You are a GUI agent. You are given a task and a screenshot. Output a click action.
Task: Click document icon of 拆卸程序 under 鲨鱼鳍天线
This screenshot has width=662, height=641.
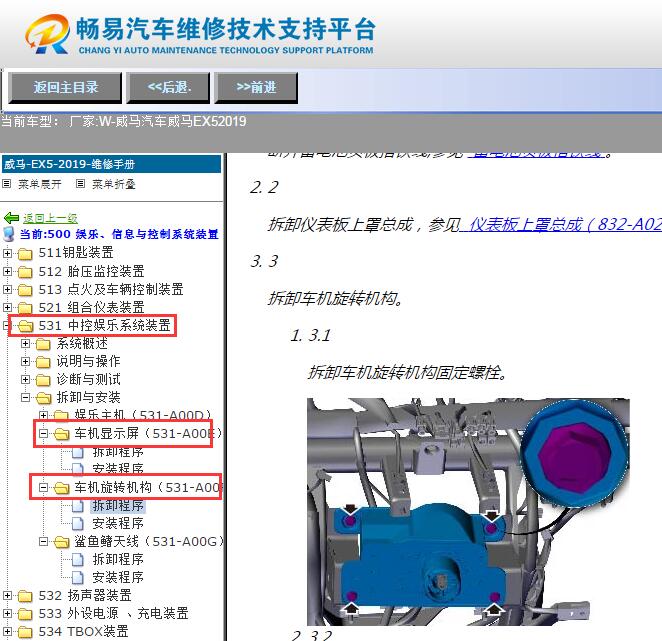click(78, 560)
